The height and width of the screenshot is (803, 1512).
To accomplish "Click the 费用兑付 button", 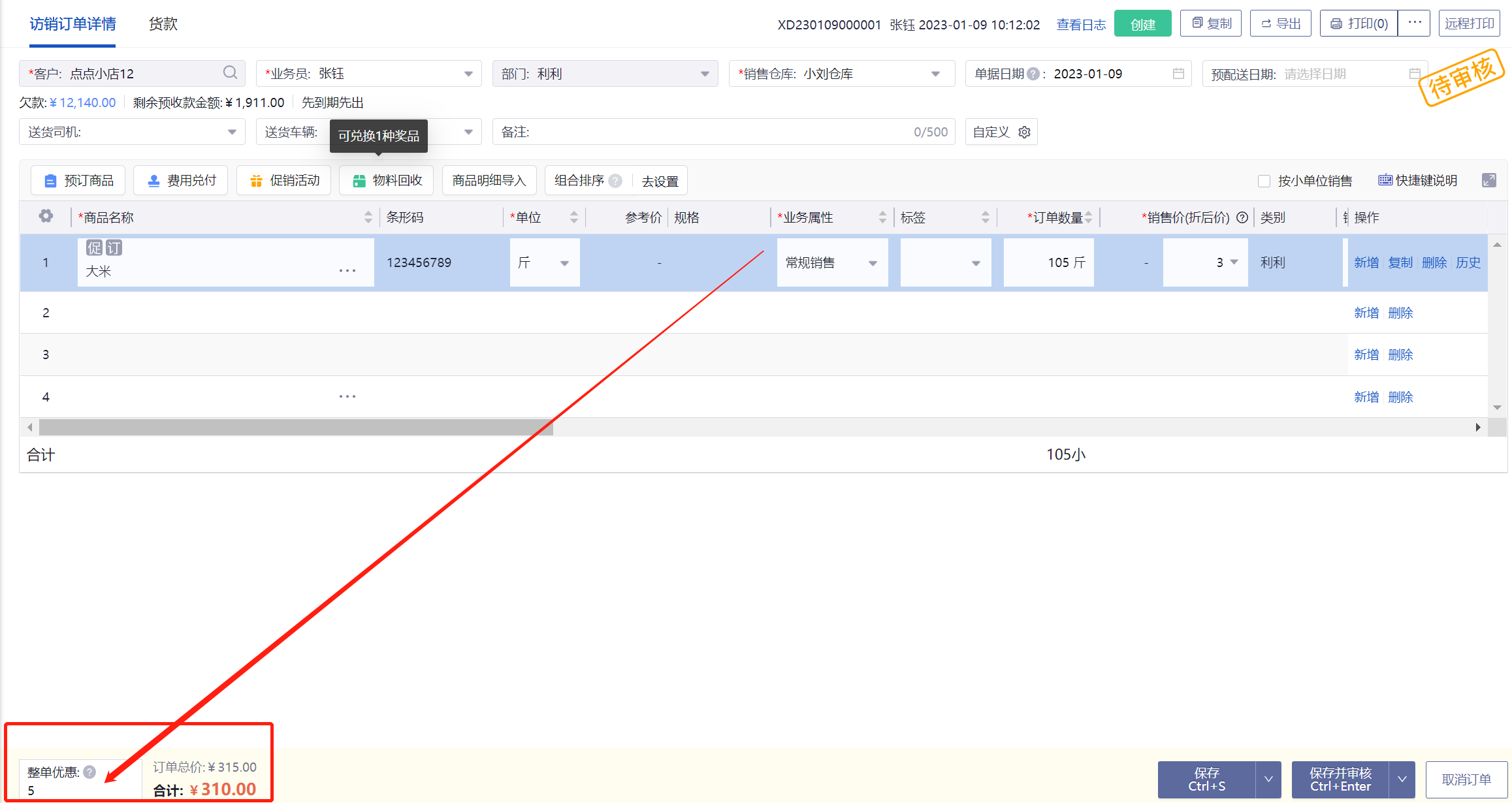I will [181, 181].
